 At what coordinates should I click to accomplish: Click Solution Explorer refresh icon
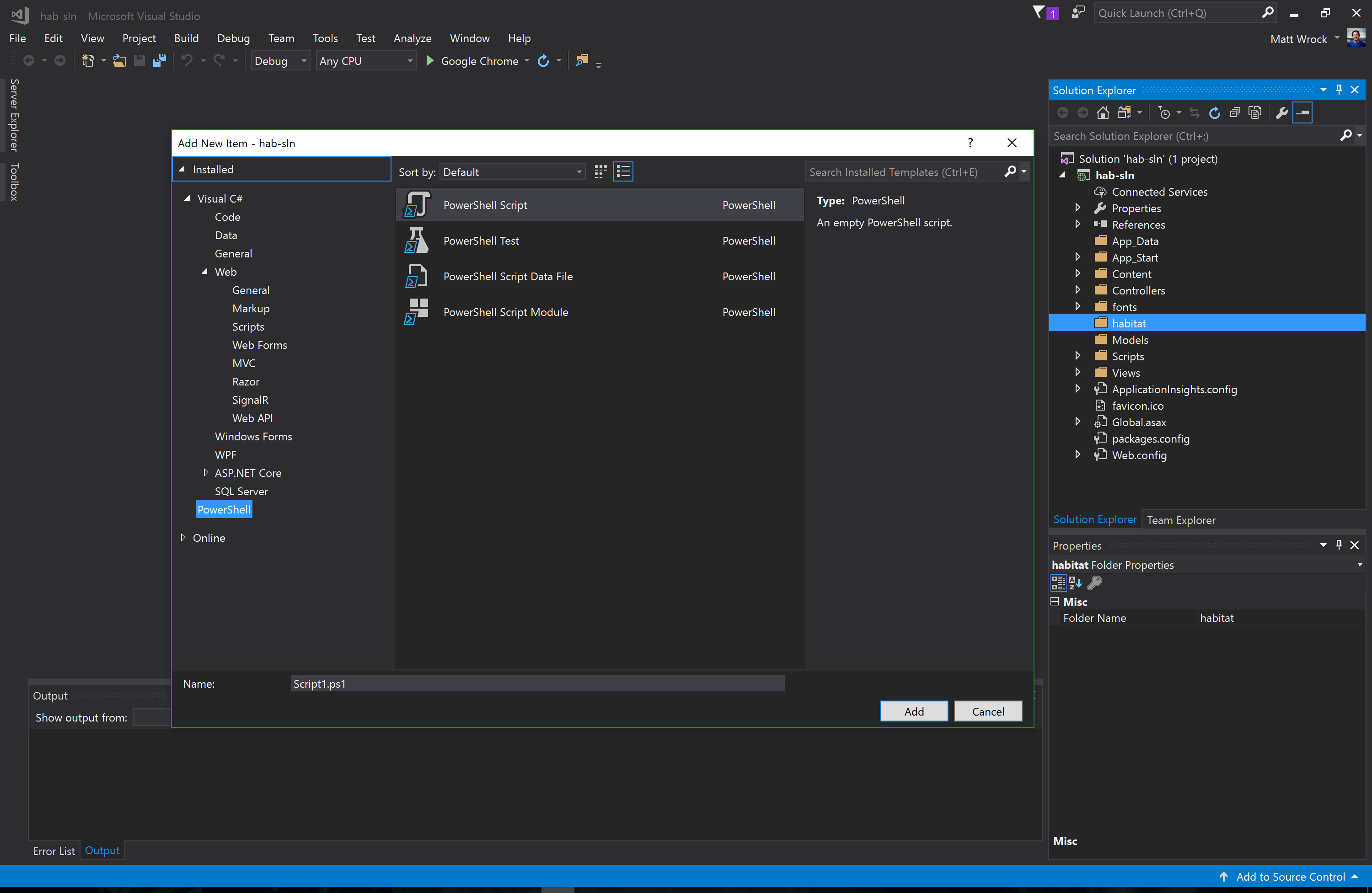[1214, 113]
